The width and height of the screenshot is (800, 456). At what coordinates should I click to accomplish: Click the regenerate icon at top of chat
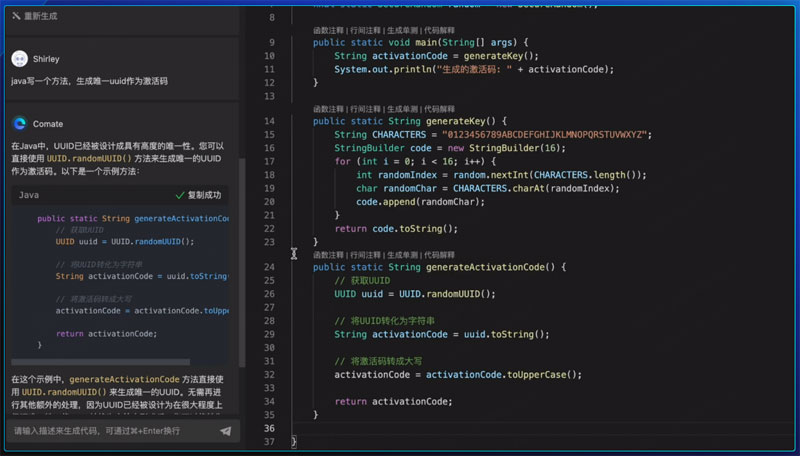16,18
